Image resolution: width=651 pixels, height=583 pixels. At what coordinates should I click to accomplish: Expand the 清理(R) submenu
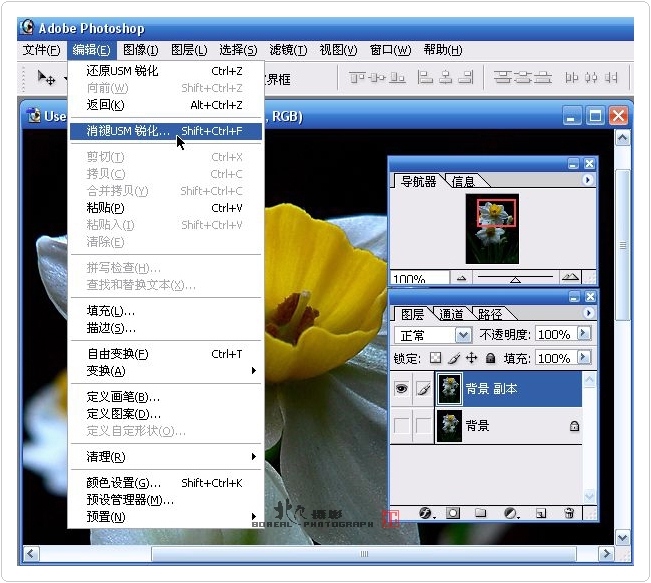pyautogui.click(x=166, y=457)
